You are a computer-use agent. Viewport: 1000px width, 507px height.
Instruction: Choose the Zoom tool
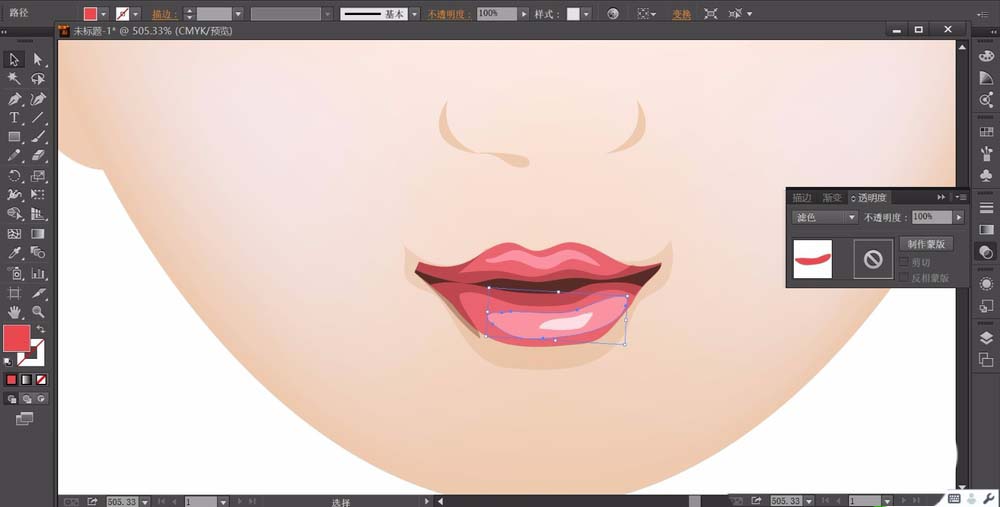tap(38, 312)
